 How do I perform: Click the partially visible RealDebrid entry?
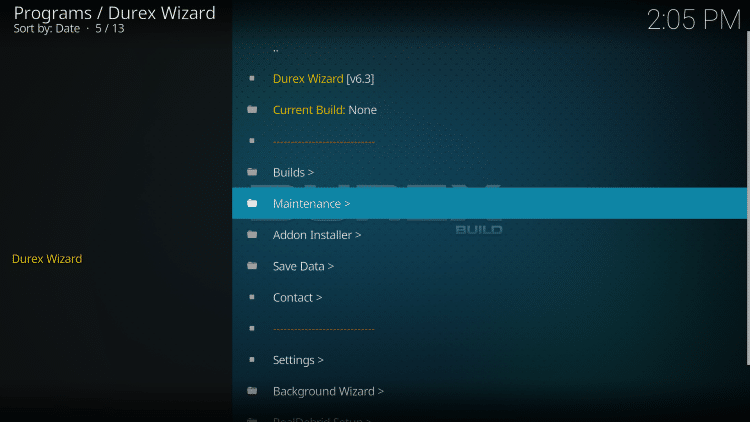pos(321,418)
